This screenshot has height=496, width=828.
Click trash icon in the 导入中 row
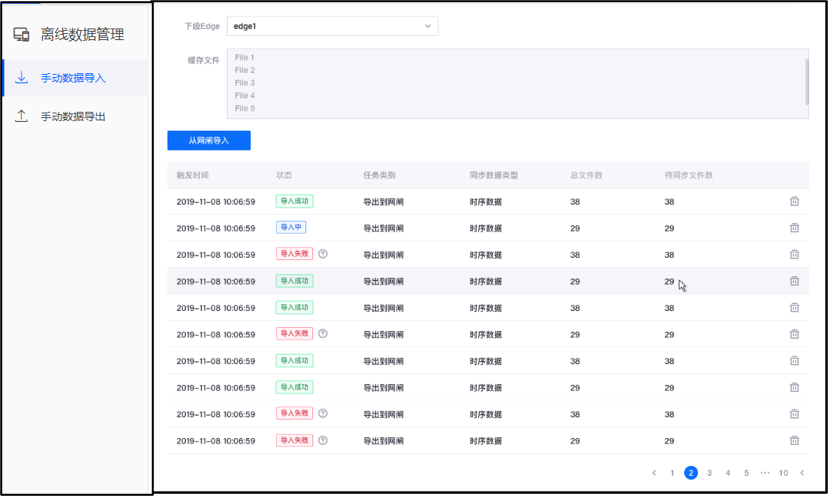(794, 228)
